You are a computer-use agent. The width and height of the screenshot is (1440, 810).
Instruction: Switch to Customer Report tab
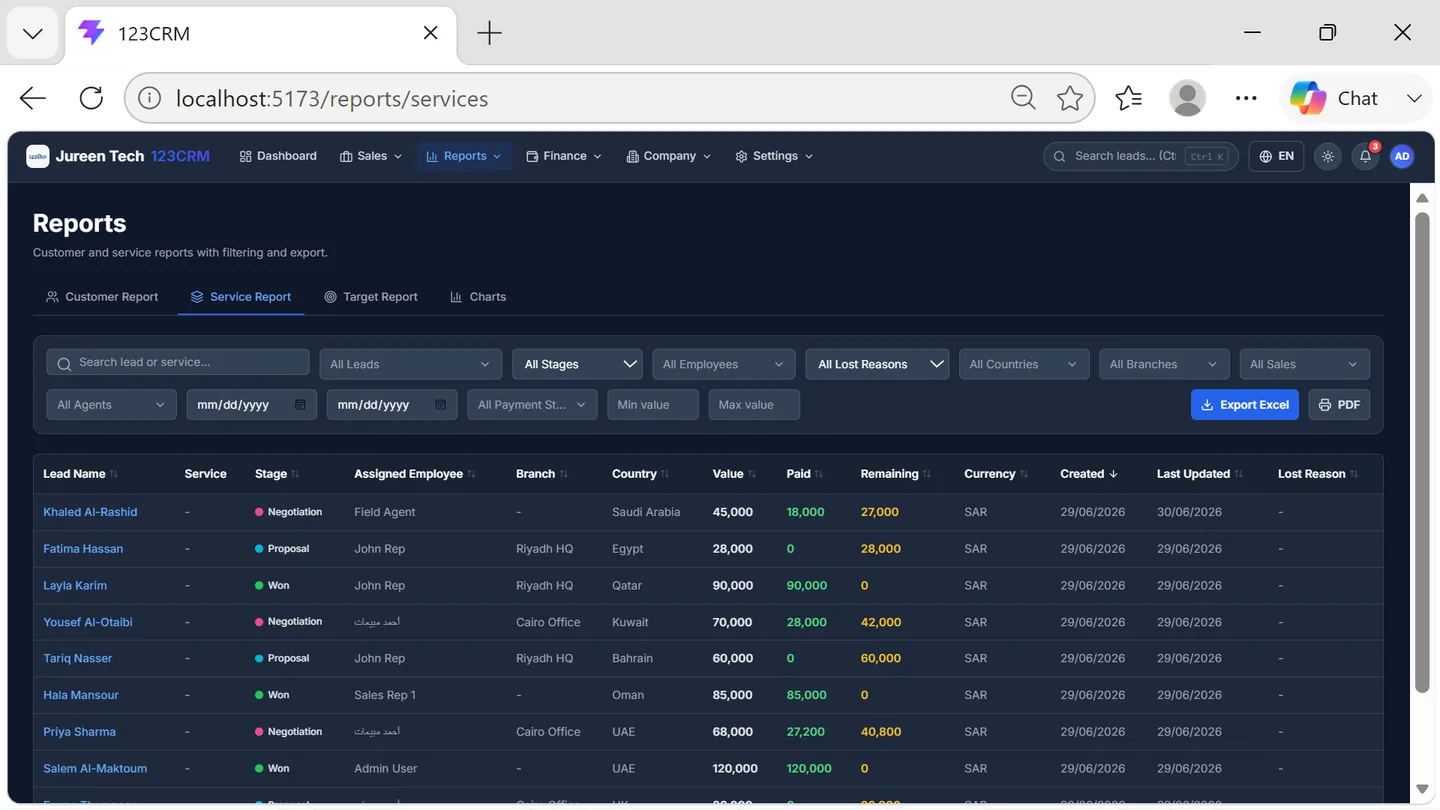click(x=102, y=297)
